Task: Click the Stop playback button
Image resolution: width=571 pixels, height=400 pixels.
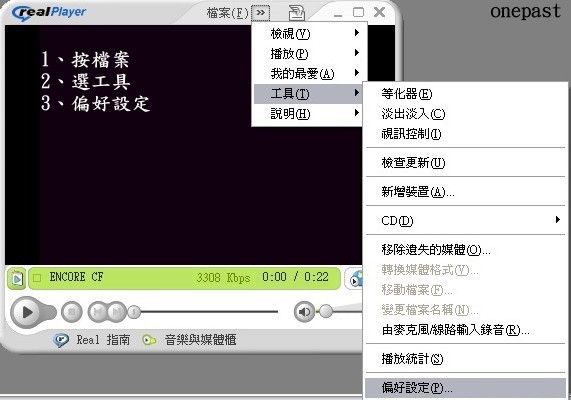Action: coord(72,312)
